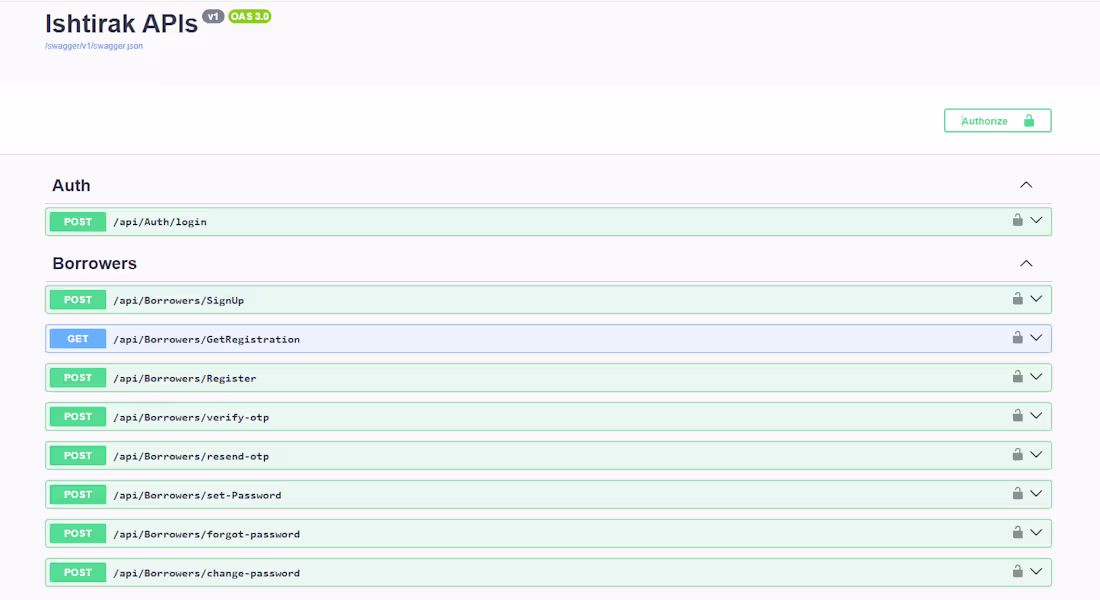Click the POST badge for SignUp
This screenshot has width=1100, height=600.
tap(78, 300)
